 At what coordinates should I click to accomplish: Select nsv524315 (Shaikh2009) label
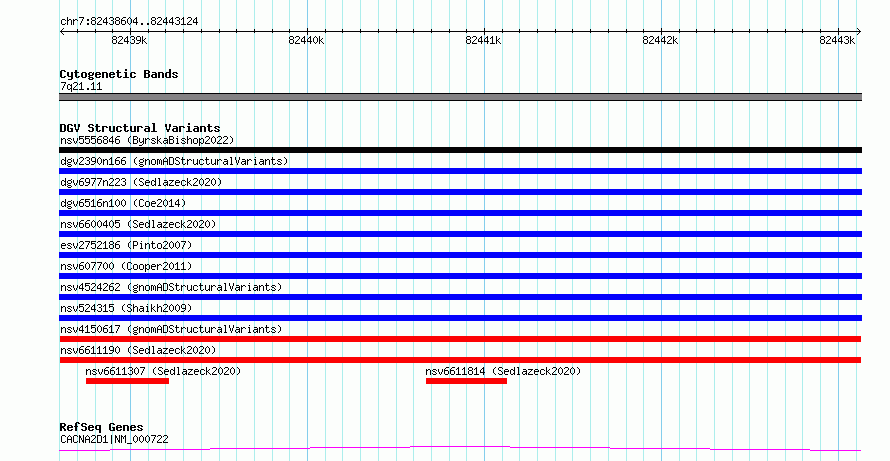pos(126,308)
